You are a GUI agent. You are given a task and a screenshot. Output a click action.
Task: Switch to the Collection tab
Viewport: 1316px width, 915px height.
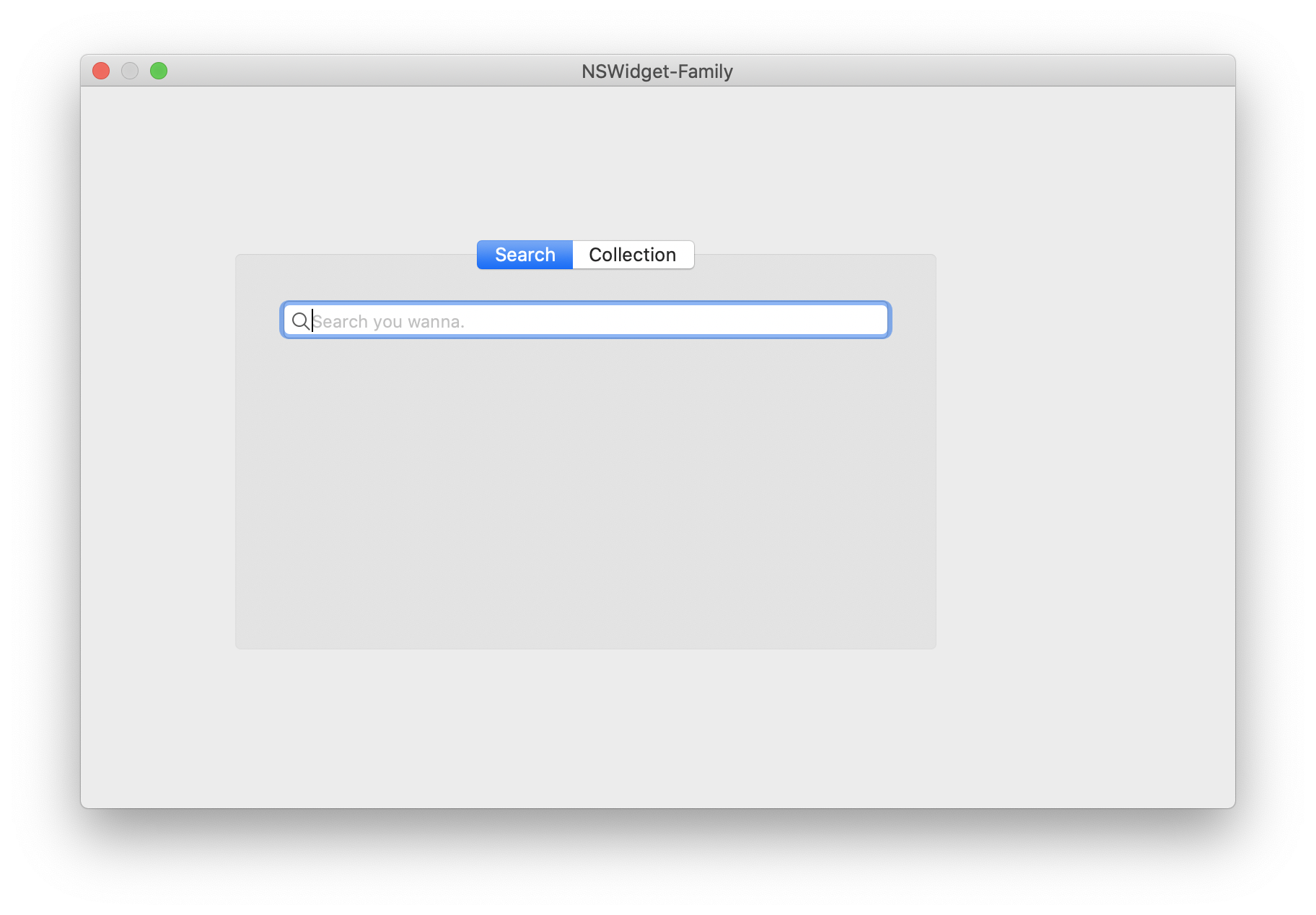click(x=633, y=255)
